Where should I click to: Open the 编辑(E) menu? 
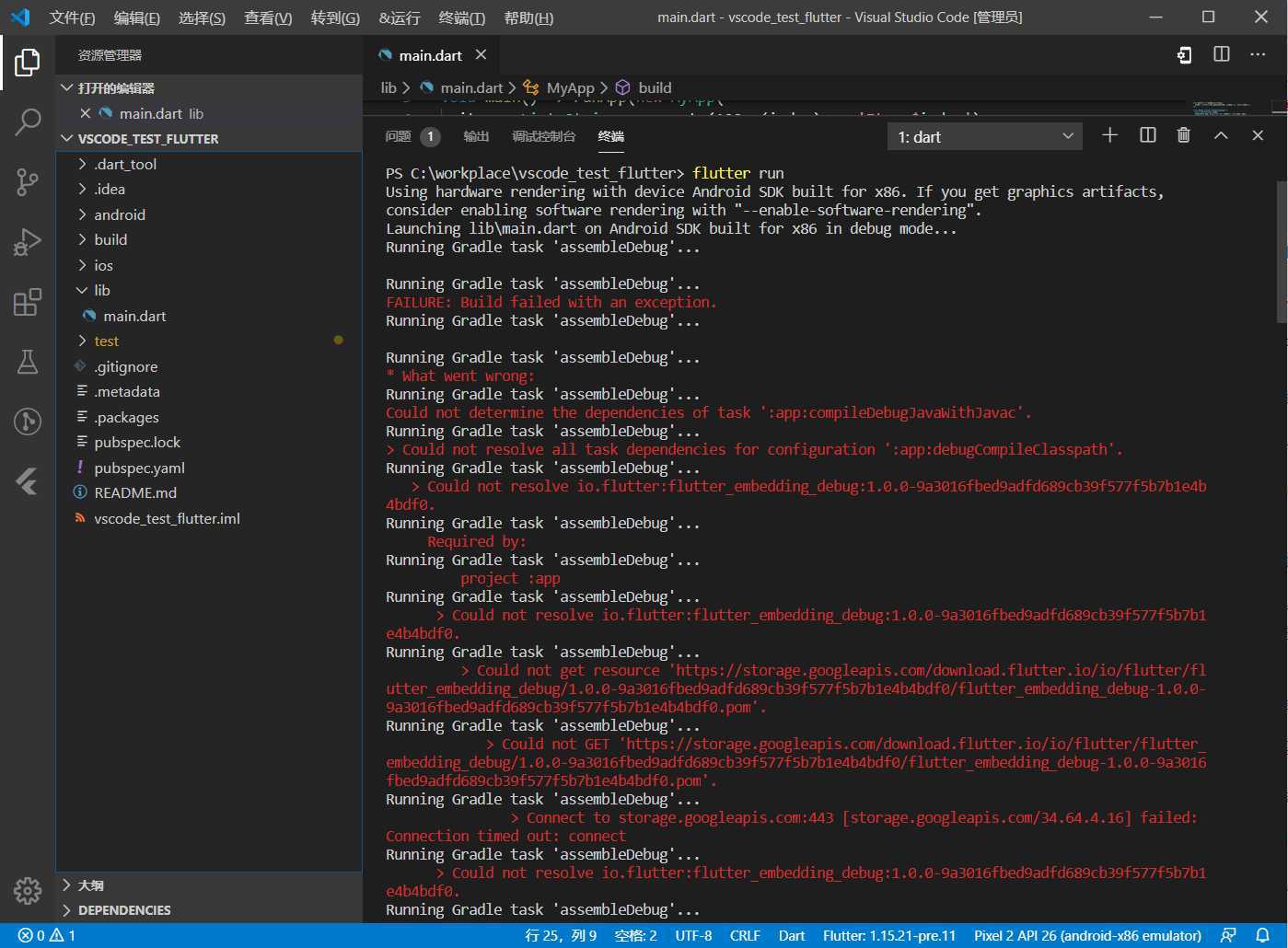[136, 17]
